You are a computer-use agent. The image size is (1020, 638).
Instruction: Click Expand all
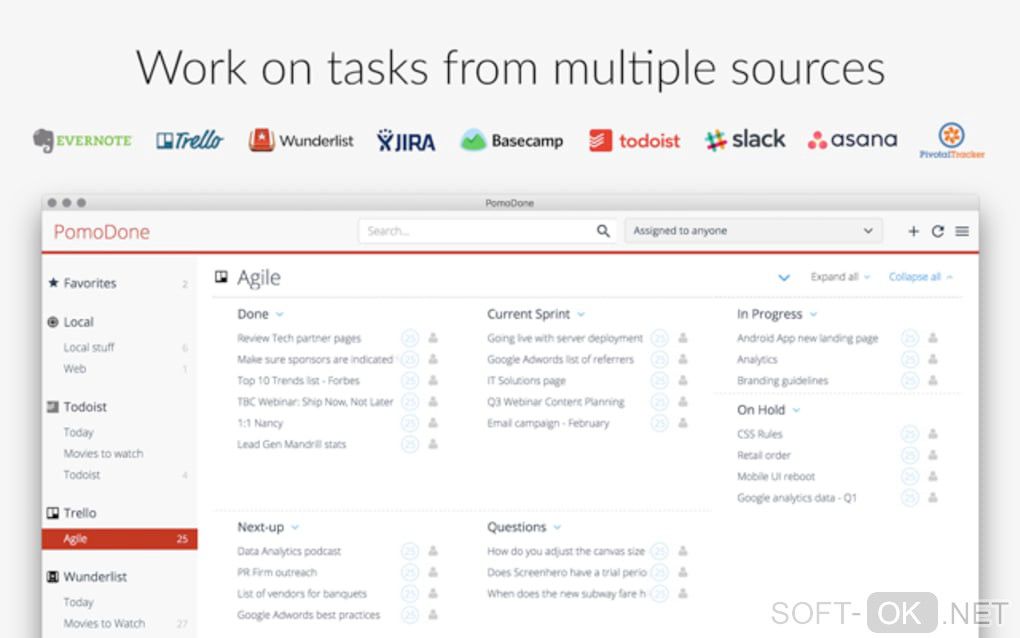click(839, 277)
